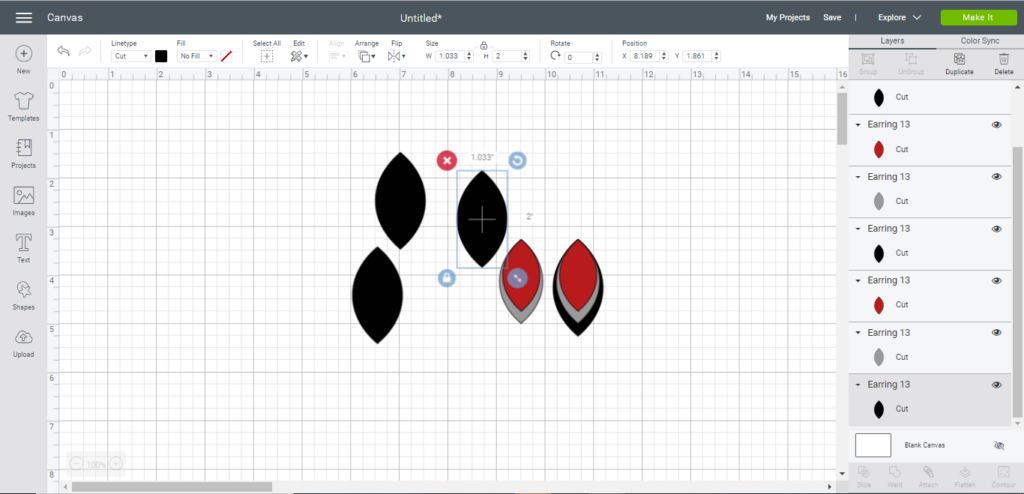
Task: Open the Shapes tool
Action: click(24, 295)
